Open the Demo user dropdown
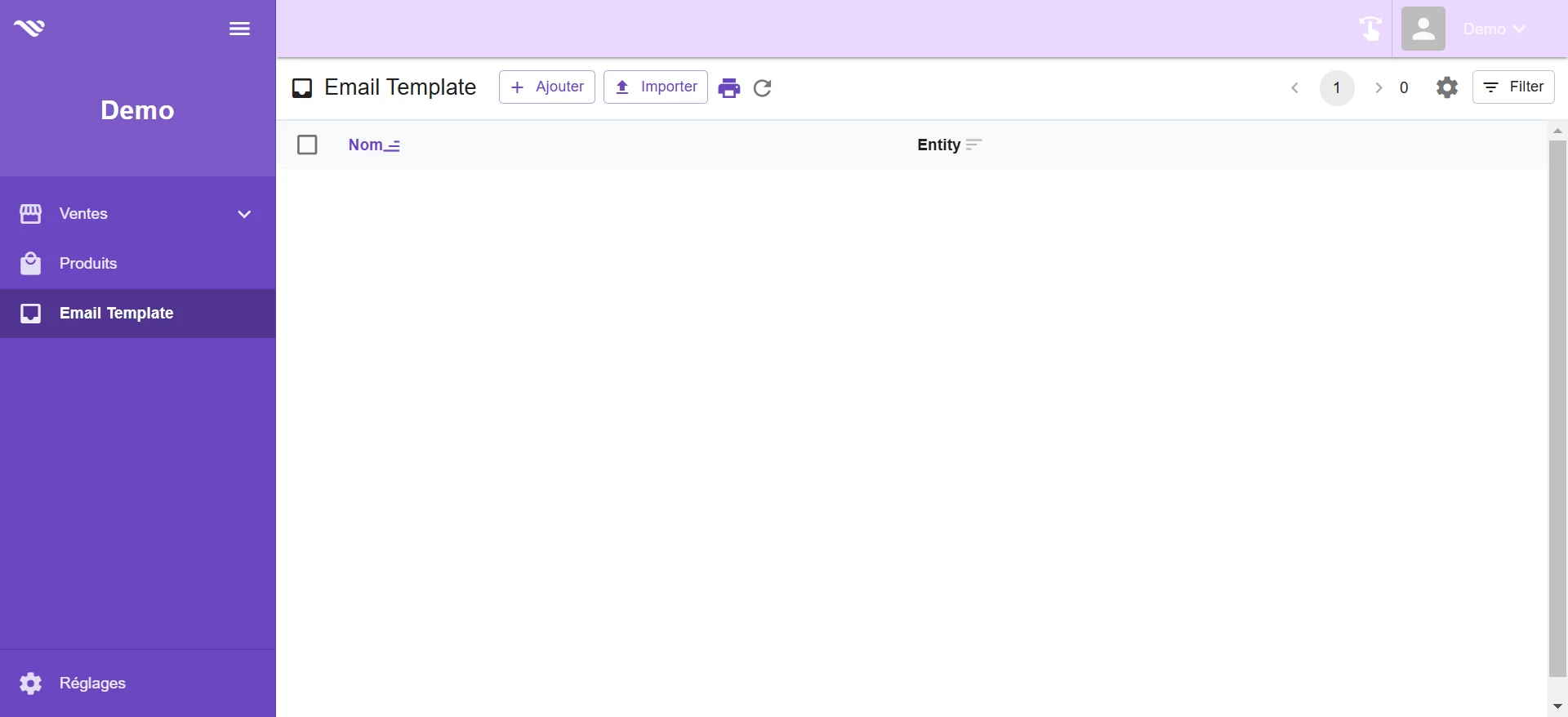 click(1494, 29)
